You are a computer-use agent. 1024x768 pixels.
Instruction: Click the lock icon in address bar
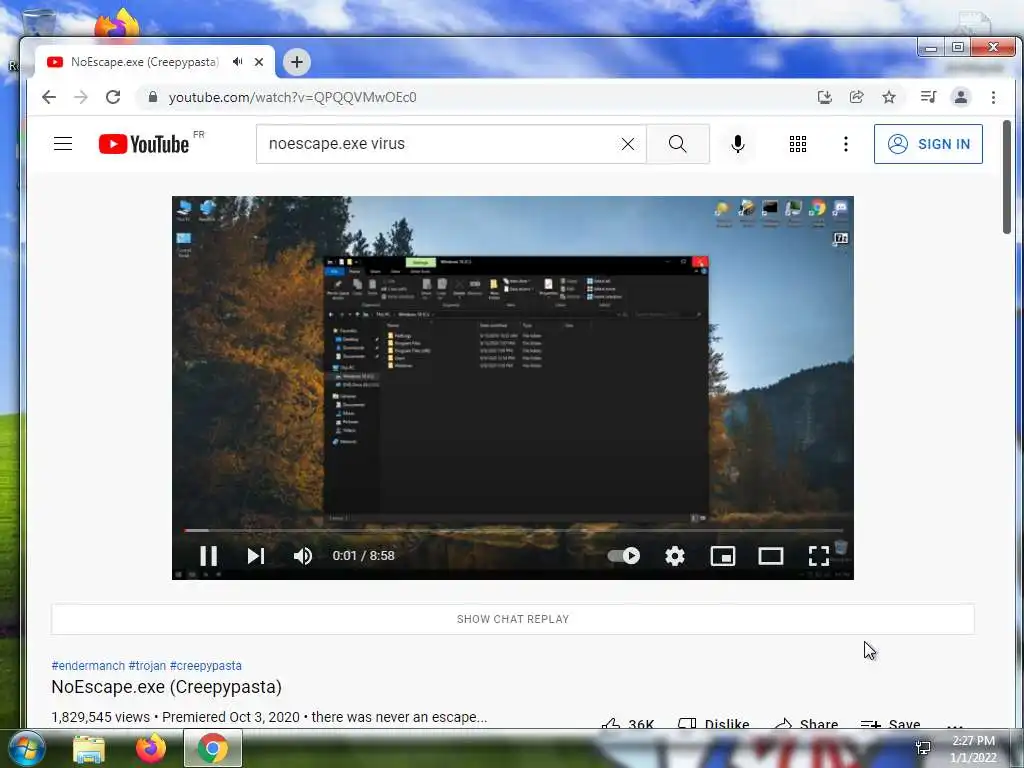pyautogui.click(x=153, y=97)
